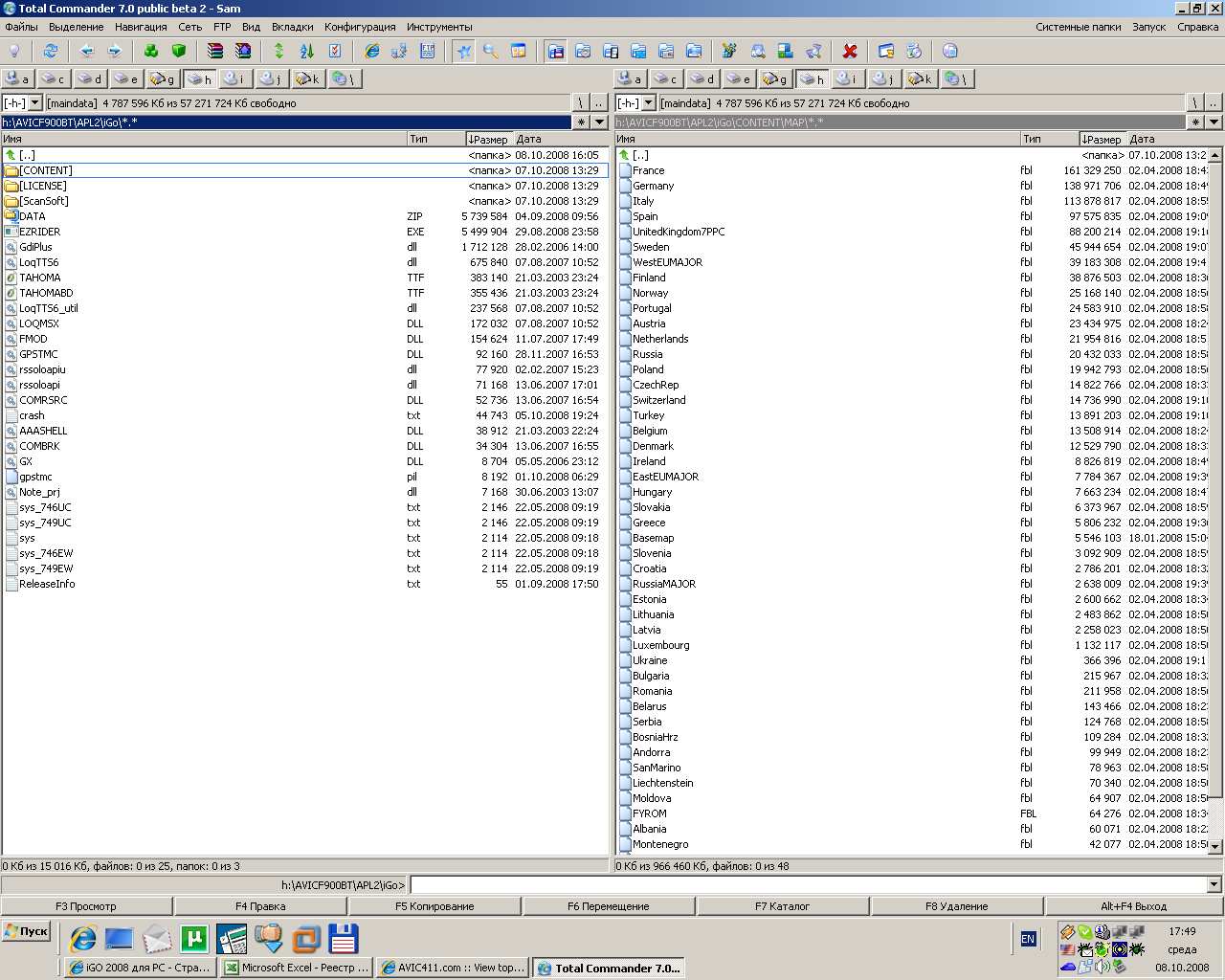1225x980 pixels.
Task: Switch right panel to drive d
Action: pyautogui.click(x=702, y=78)
